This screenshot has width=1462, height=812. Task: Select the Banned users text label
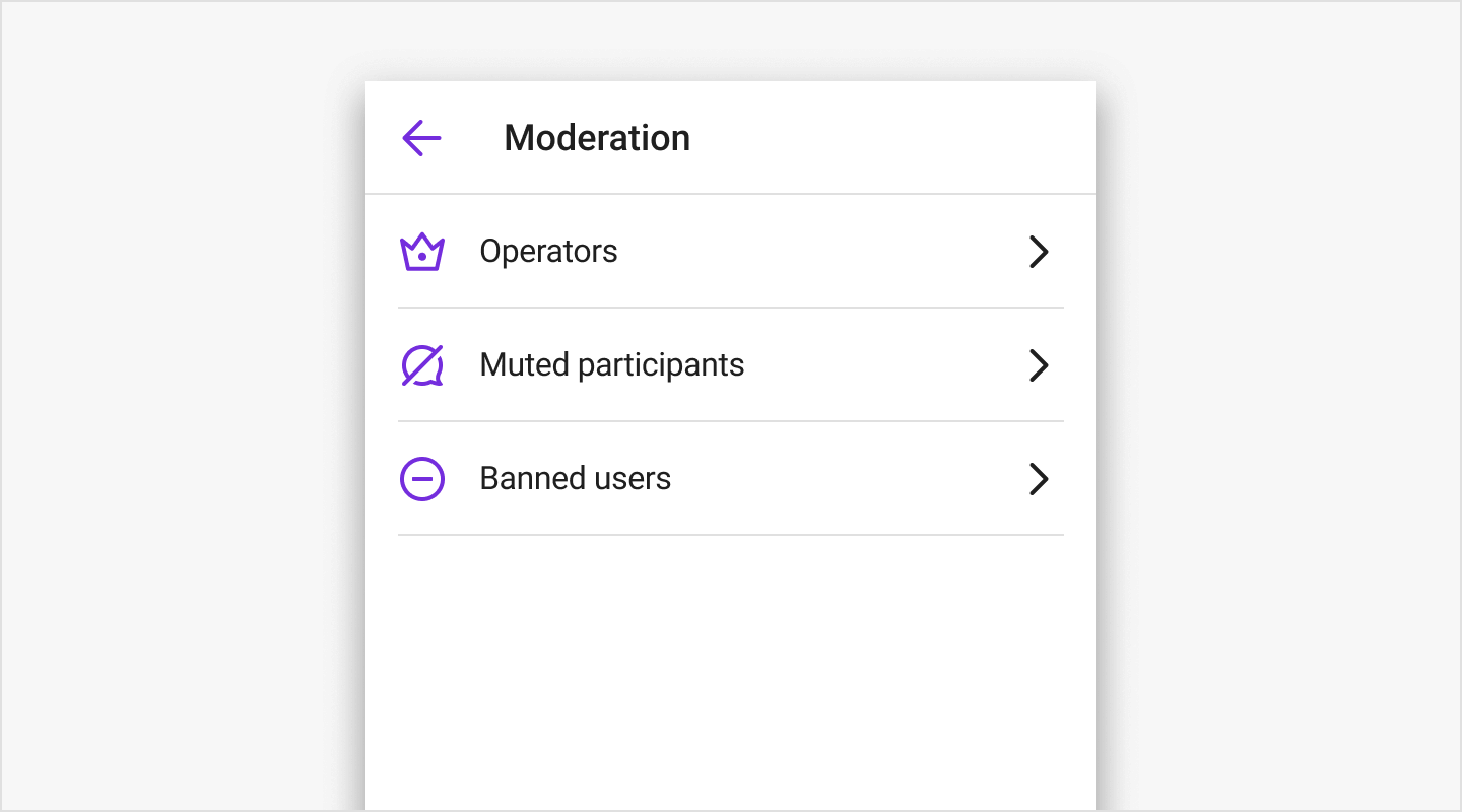pos(575,478)
